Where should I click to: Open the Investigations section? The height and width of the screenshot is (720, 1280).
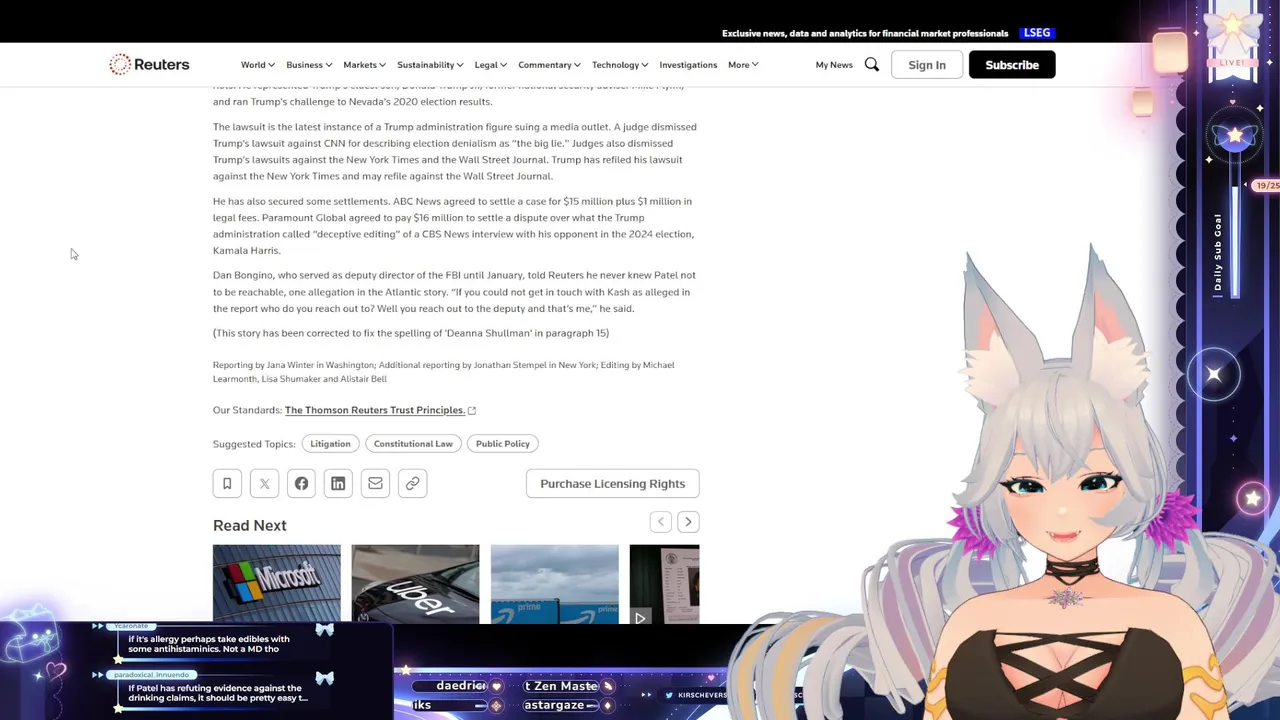click(x=688, y=65)
